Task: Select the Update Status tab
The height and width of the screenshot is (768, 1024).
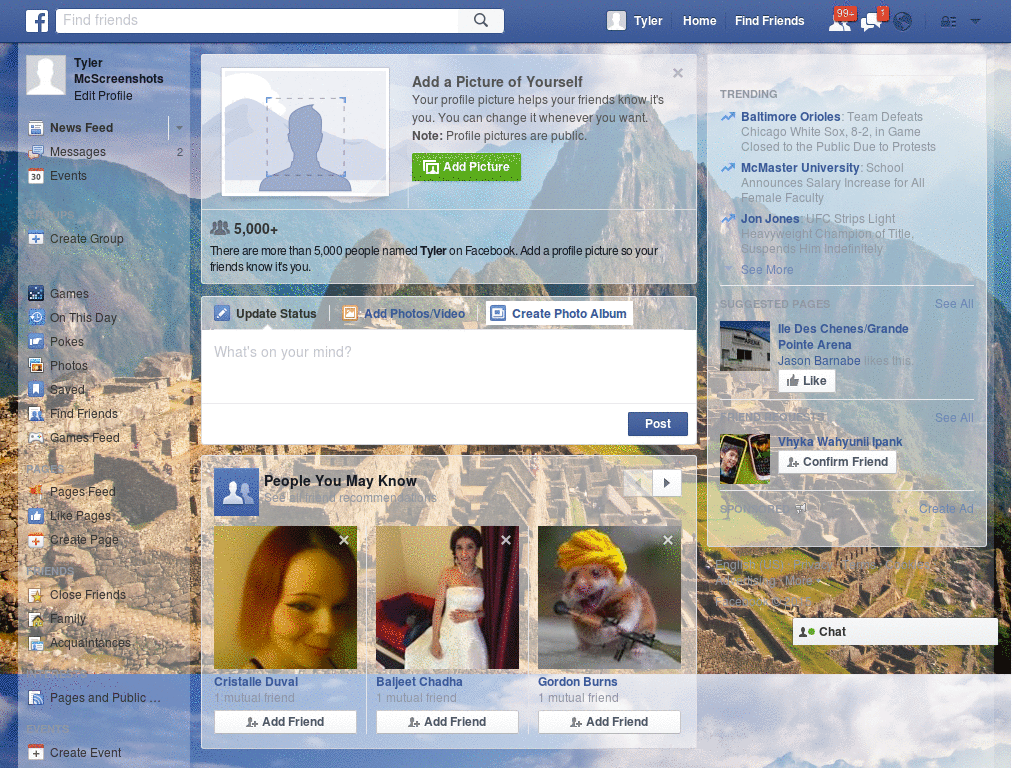Action: point(266,314)
